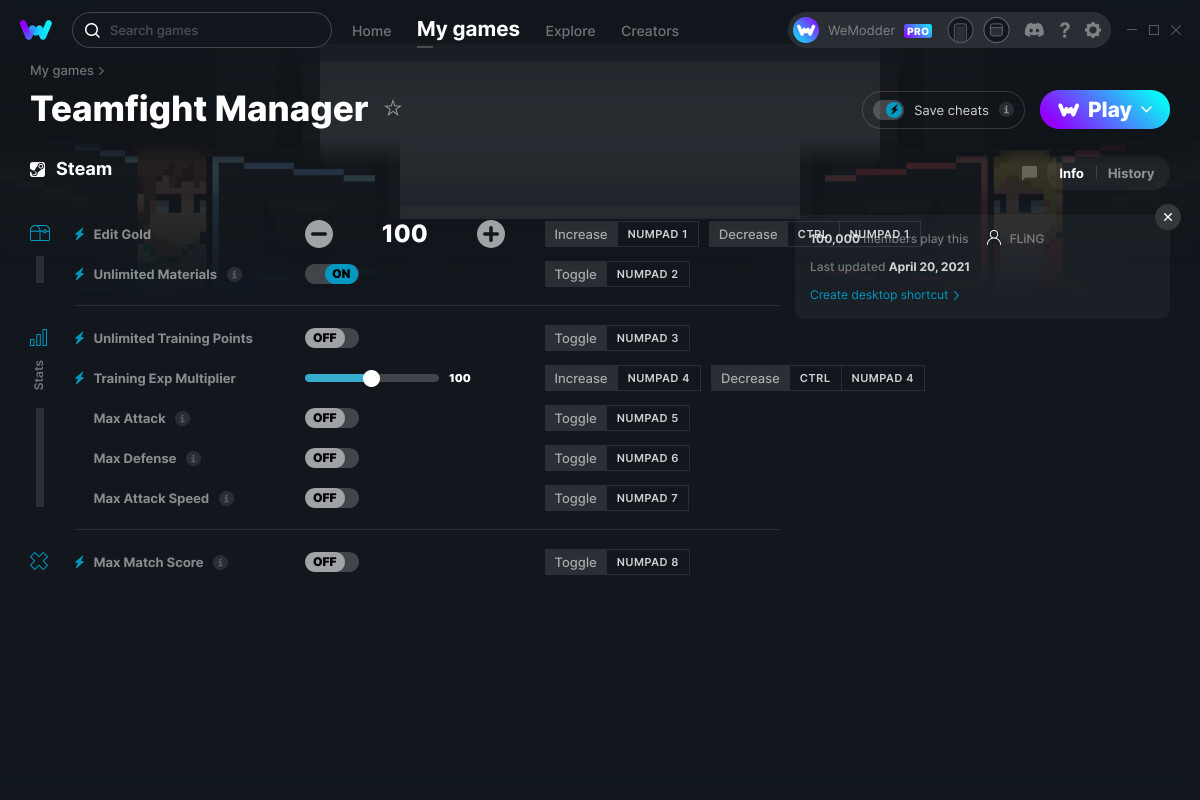Show info for Save cheats

point(1006,110)
